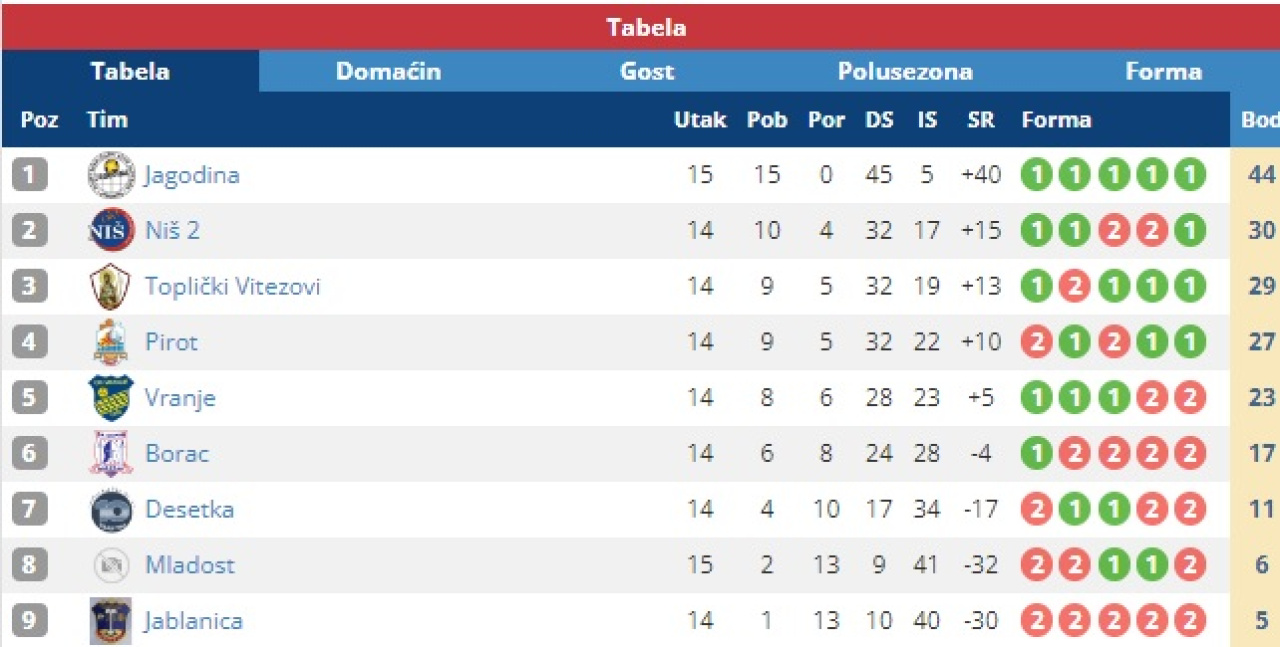This screenshot has width=1280, height=647.
Task: Click the Mladost placeholder logo
Action: (111, 565)
